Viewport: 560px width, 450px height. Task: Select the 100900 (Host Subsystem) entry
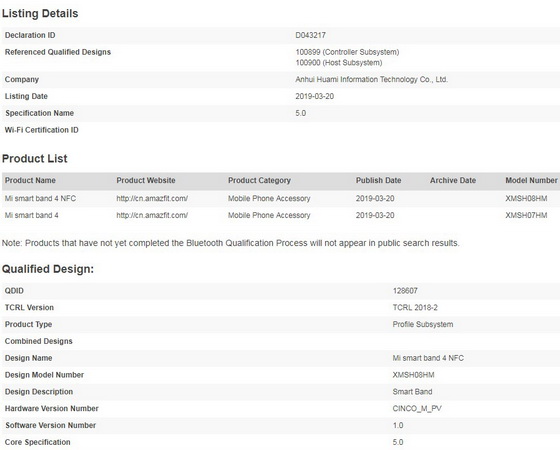click(x=339, y=62)
